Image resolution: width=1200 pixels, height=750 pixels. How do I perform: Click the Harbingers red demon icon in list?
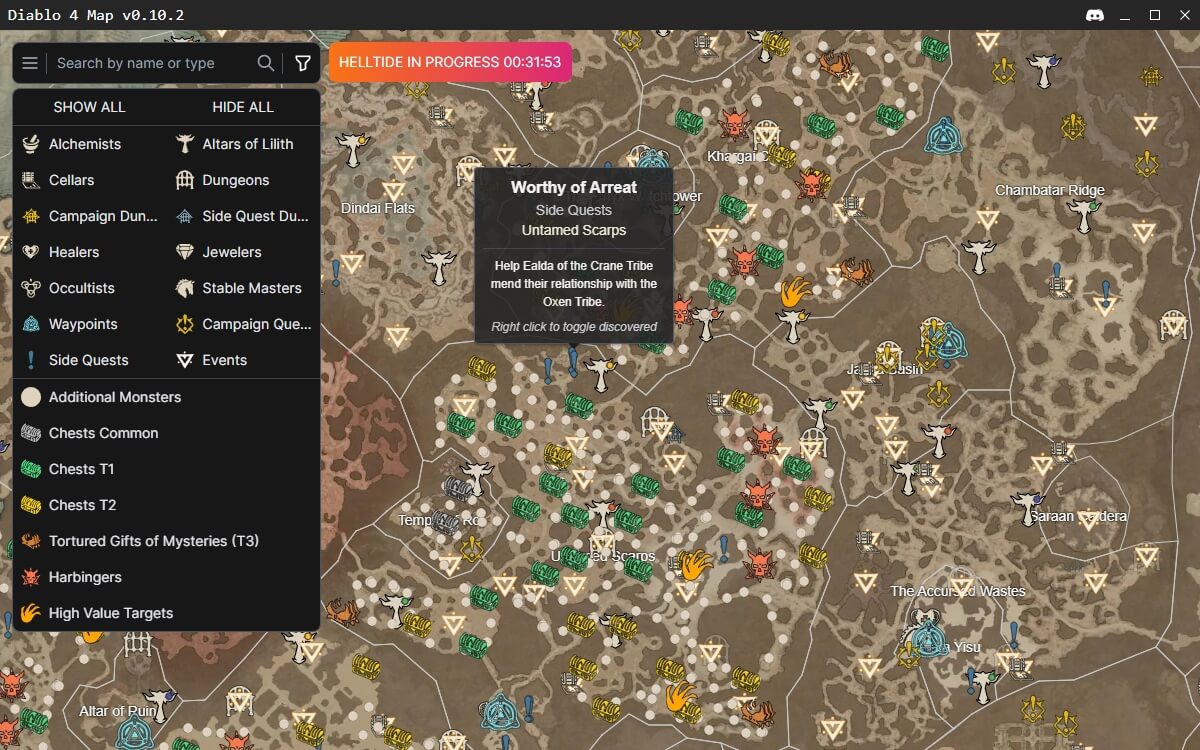pyautogui.click(x=31, y=577)
